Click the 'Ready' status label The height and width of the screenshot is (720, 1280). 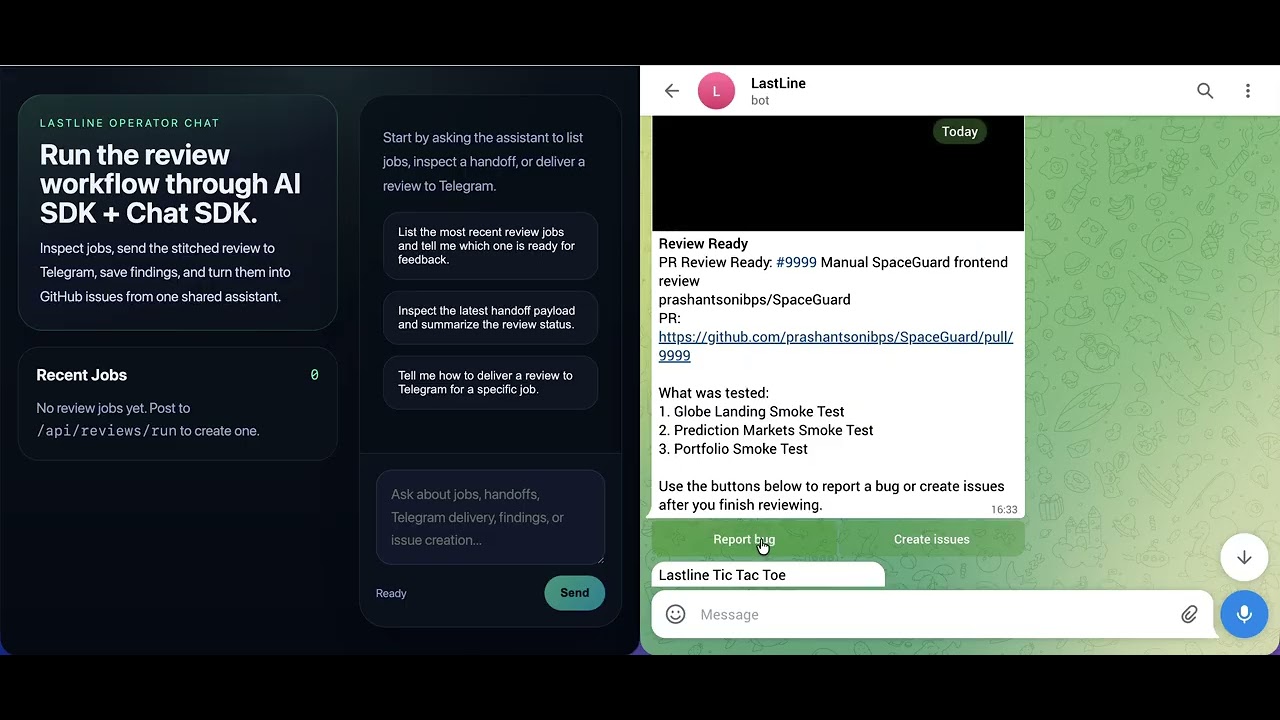[x=391, y=593]
